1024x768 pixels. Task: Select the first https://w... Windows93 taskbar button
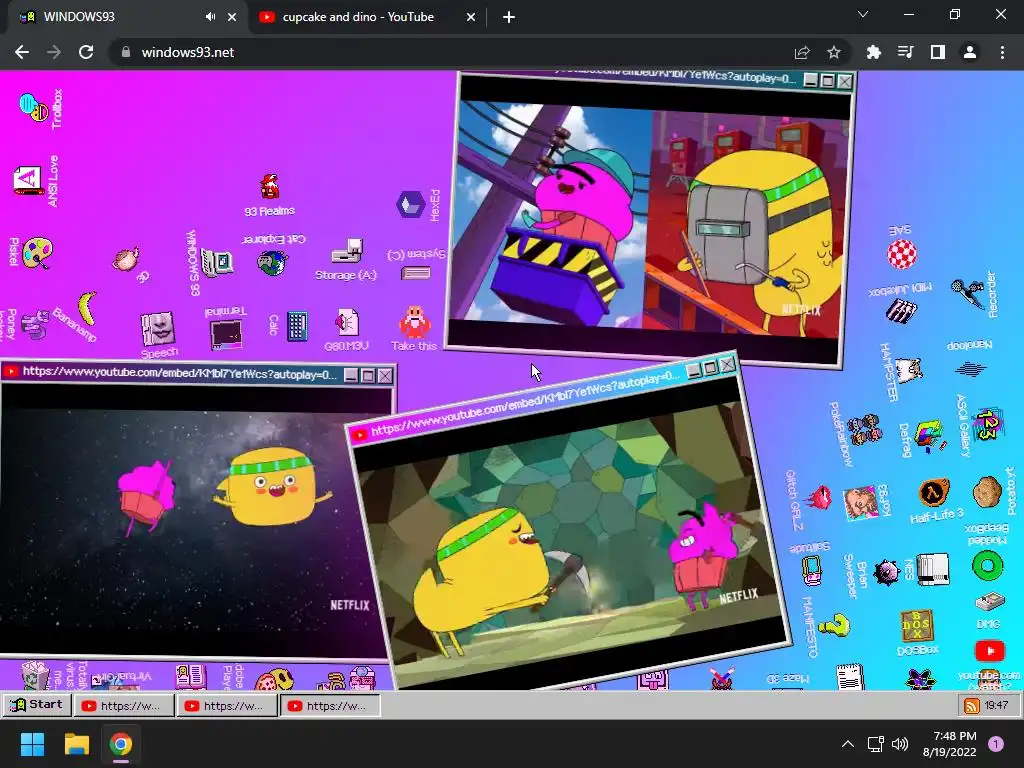click(x=124, y=705)
